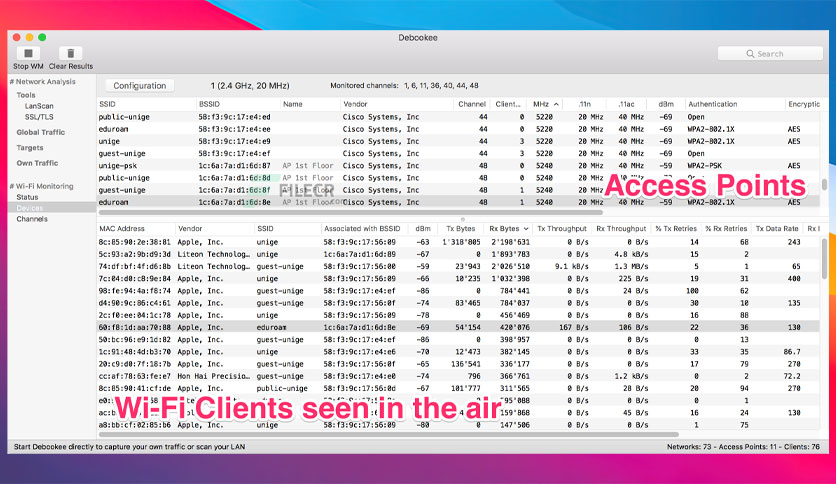Select Channels under Wi-Fi Monitoring
This screenshot has height=484, width=836.
point(32,219)
